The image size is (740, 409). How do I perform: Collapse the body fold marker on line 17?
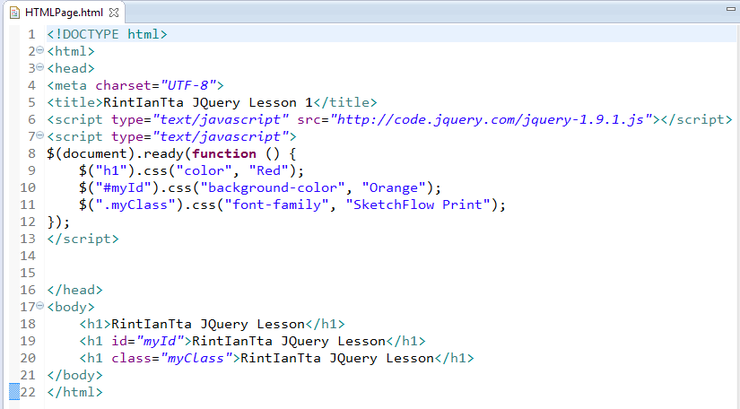click(x=40, y=306)
